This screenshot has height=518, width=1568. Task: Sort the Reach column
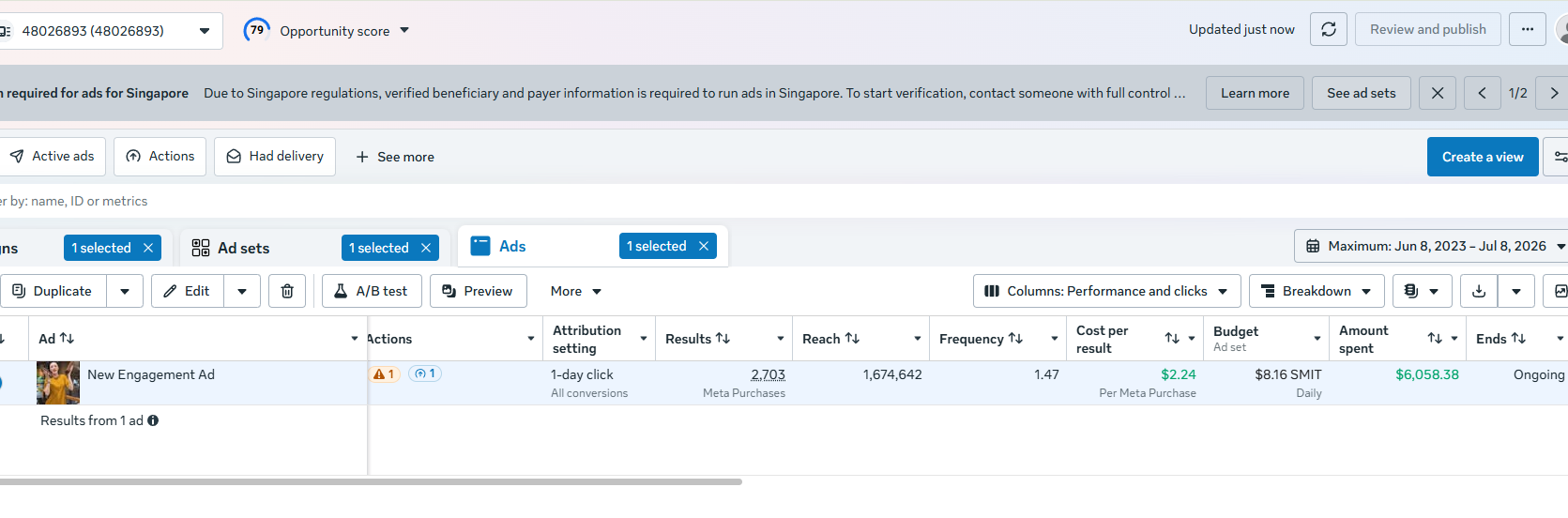click(852, 338)
